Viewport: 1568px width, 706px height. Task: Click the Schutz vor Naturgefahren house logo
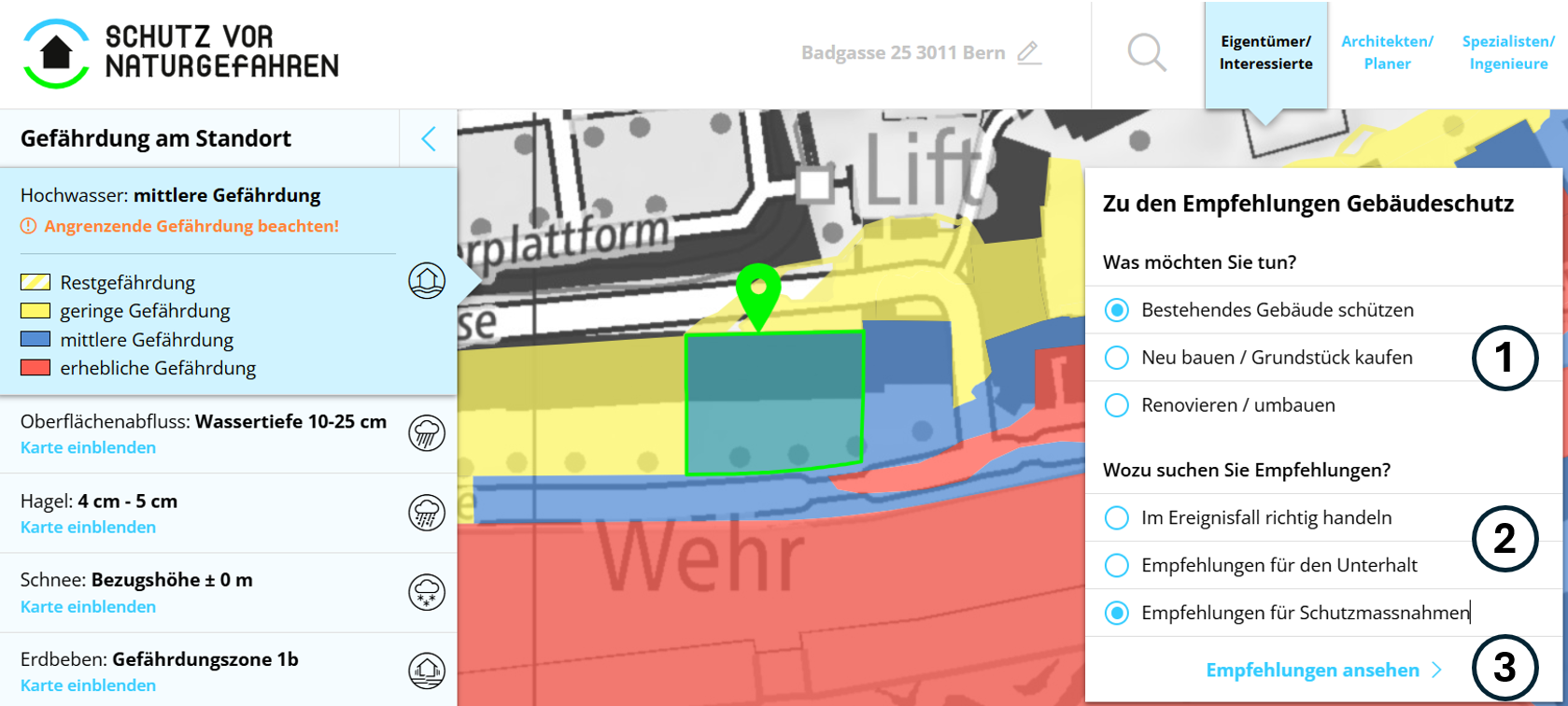(56, 54)
